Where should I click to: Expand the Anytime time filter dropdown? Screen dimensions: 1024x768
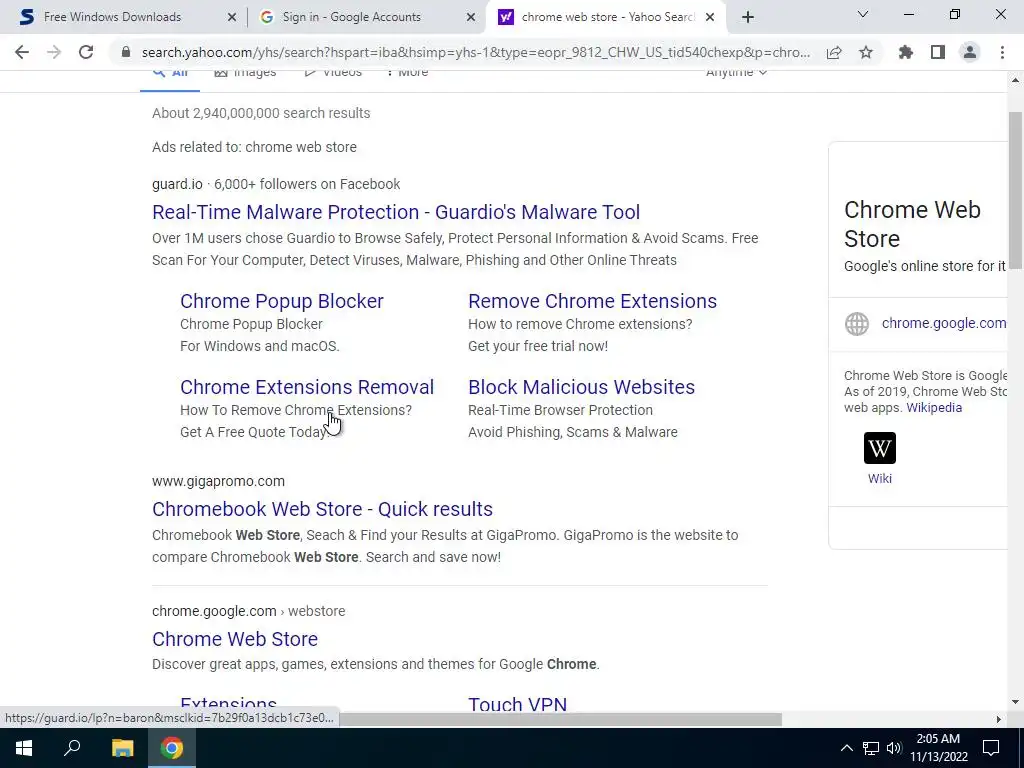(x=736, y=72)
